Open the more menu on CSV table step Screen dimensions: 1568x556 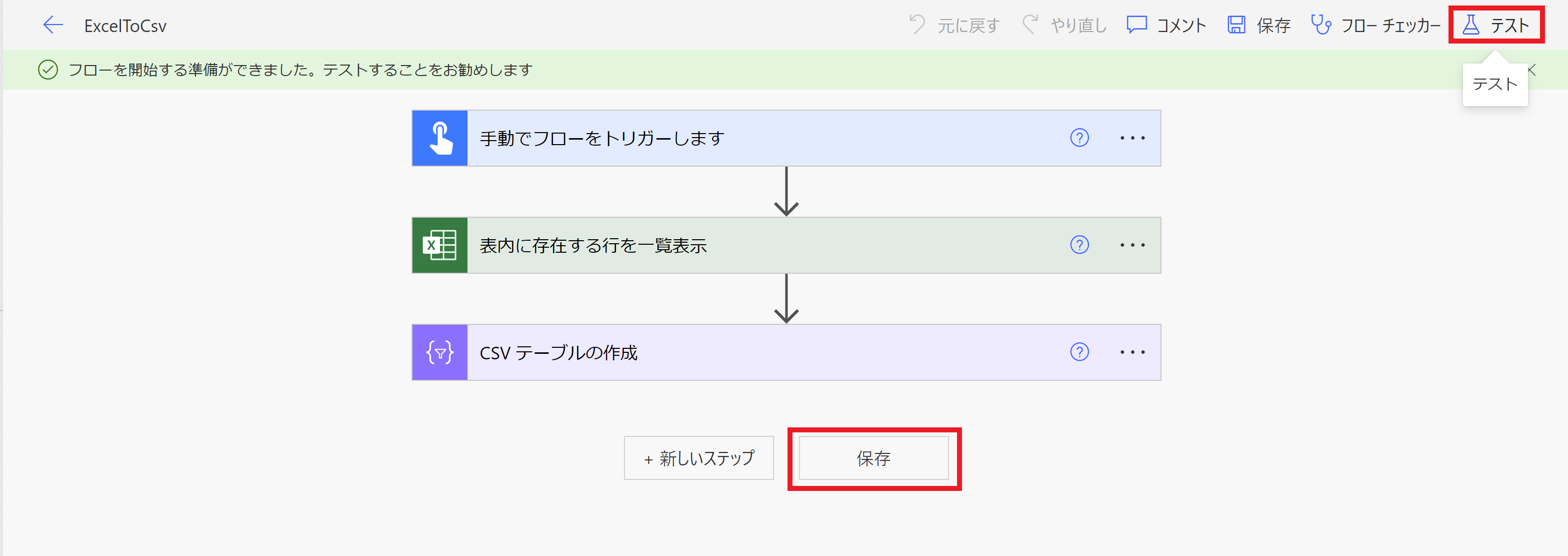click(x=1132, y=353)
